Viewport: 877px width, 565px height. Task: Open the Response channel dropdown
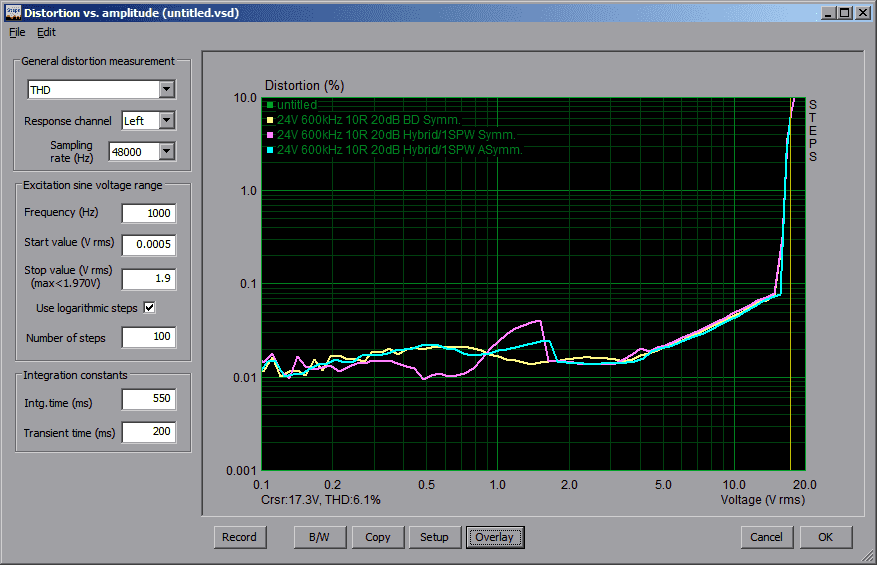[x=166, y=121]
